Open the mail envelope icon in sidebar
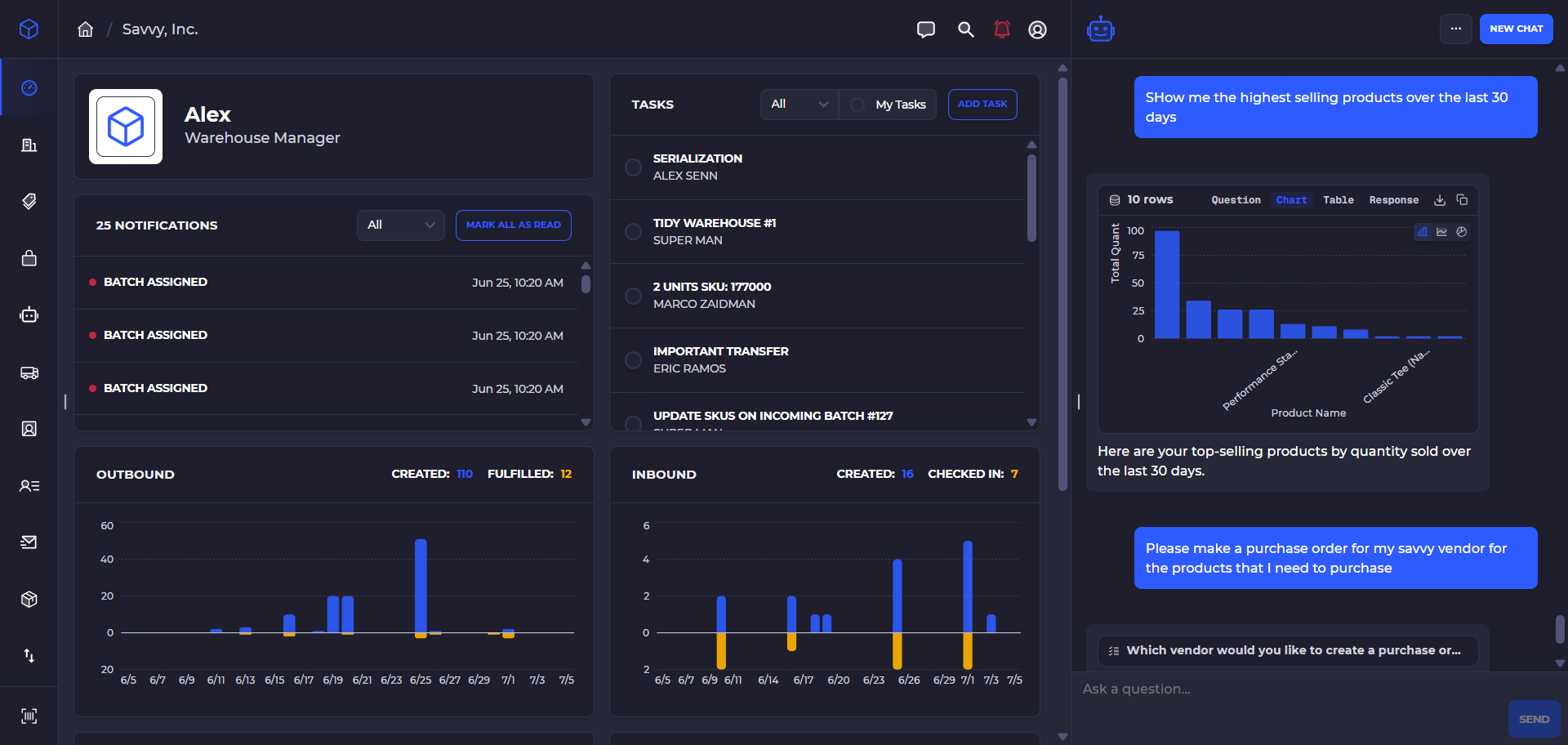 click(x=29, y=542)
